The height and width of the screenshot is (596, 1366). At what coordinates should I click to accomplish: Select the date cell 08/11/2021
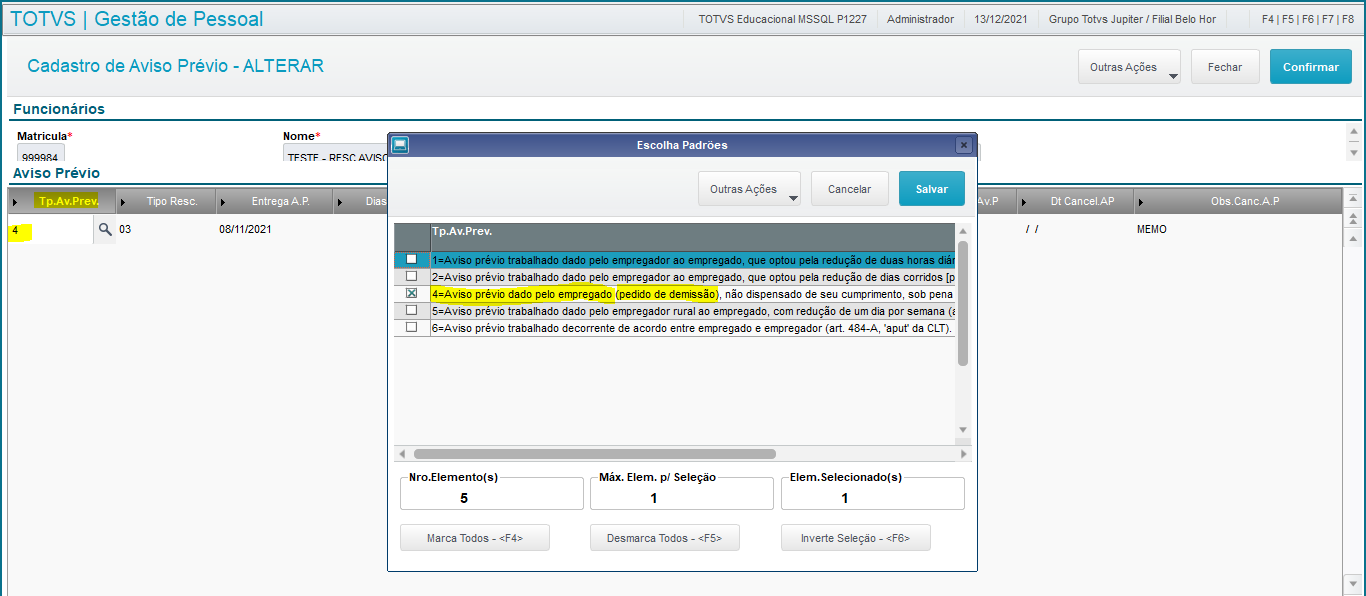tap(275, 230)
